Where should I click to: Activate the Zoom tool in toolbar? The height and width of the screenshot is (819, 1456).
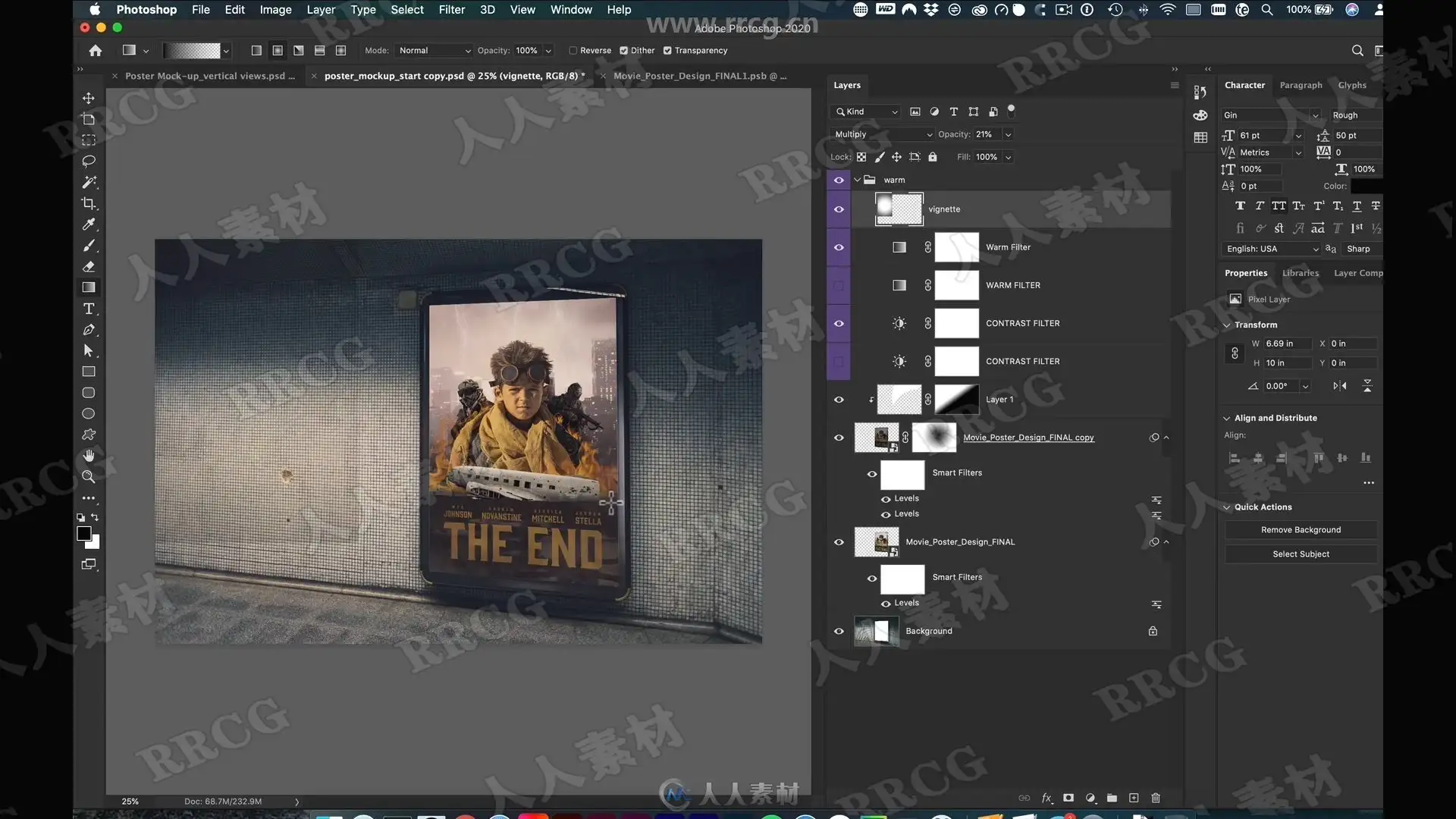[x=89, y=477]
